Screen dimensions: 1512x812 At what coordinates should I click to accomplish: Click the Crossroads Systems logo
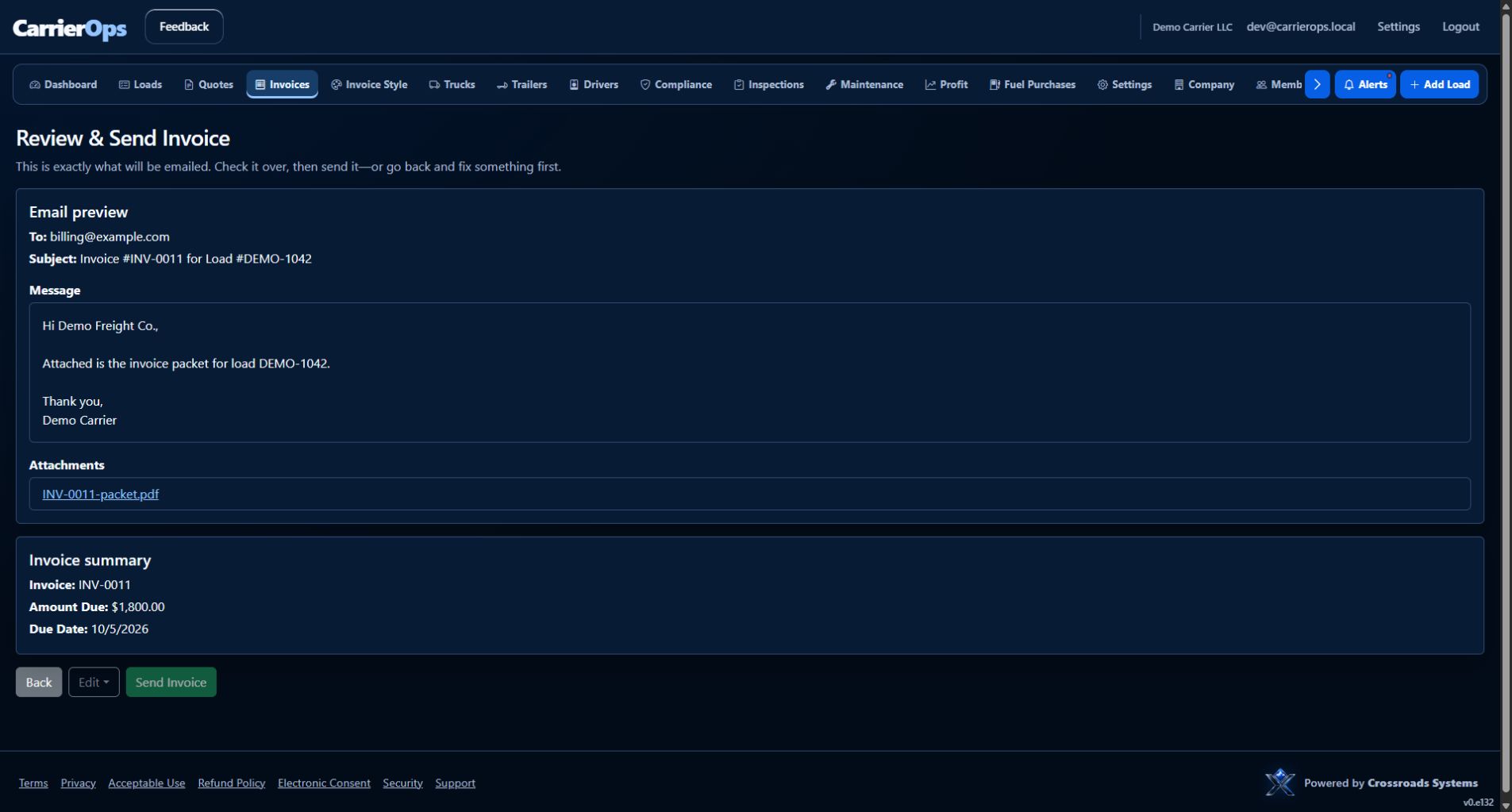[x=1279, y=783]
